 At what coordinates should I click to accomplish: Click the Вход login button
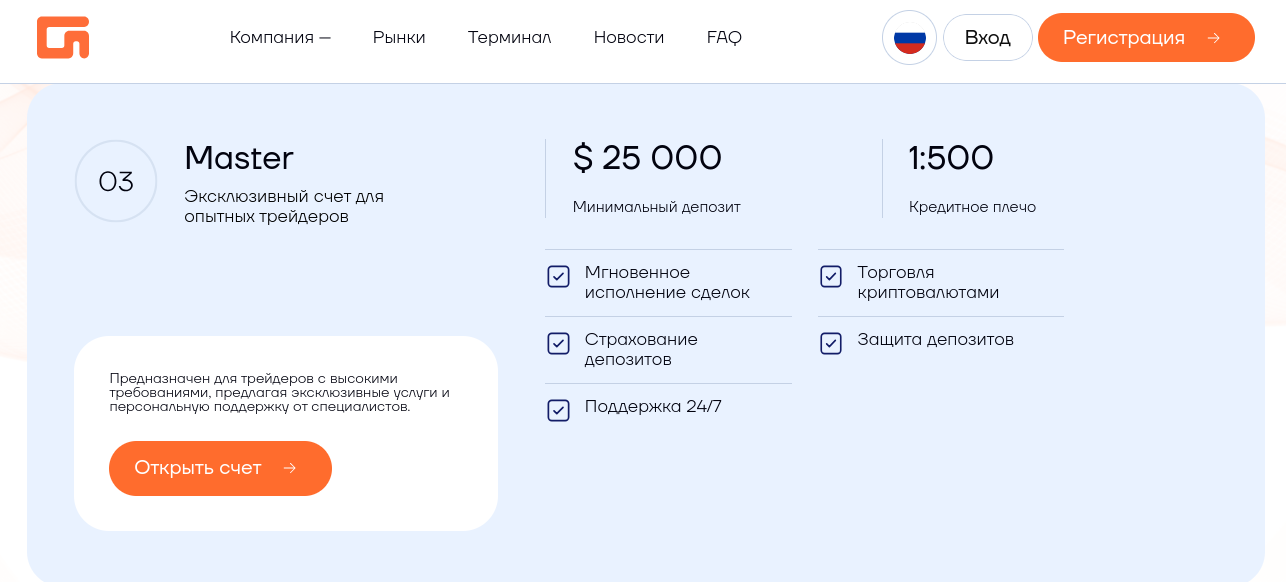pyautogui.click(x=987, y=38)
